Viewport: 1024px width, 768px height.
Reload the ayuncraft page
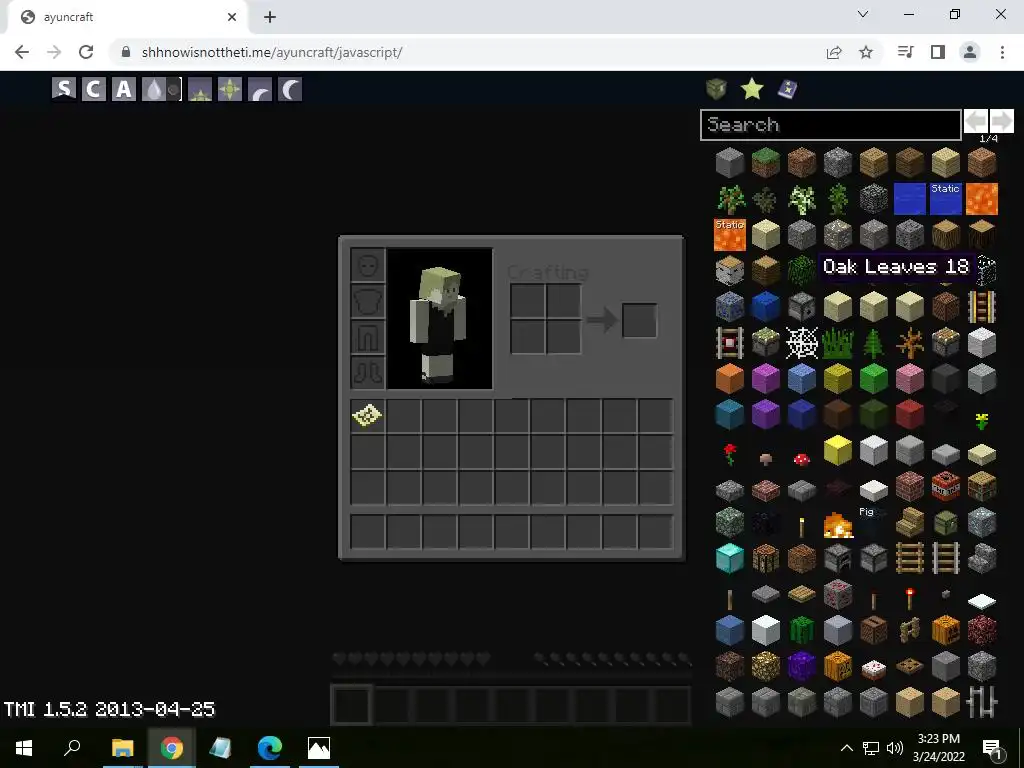pyautogui.click(x=86, y=52)
